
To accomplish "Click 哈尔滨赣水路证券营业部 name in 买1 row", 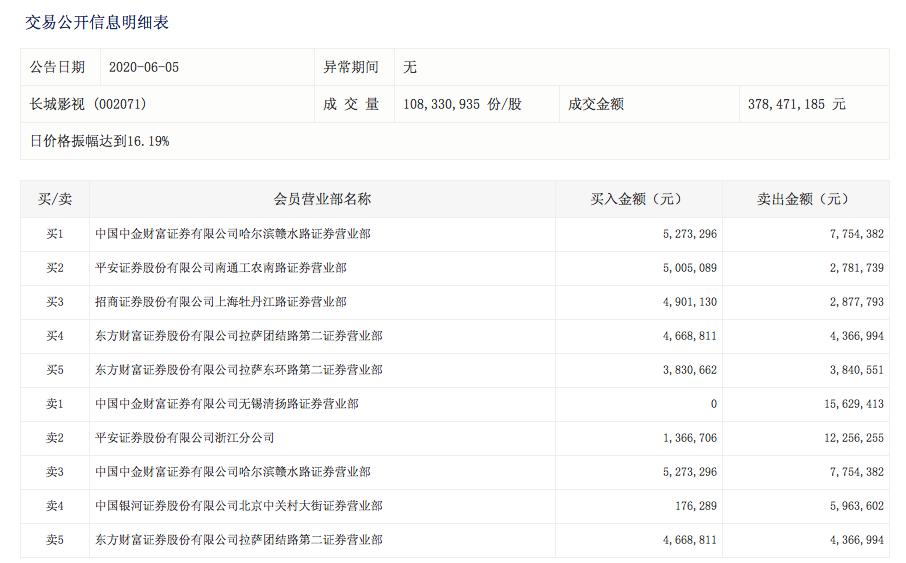I will (x=233, y=234).
